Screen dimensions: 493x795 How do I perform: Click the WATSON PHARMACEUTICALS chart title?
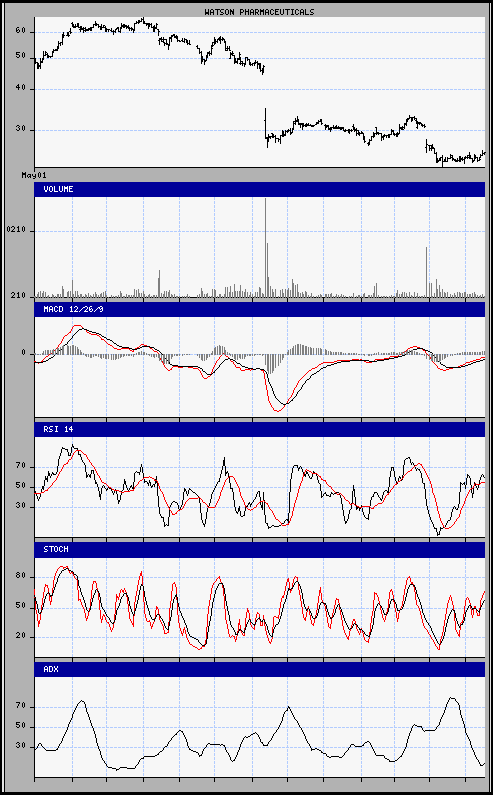point(259,12)
